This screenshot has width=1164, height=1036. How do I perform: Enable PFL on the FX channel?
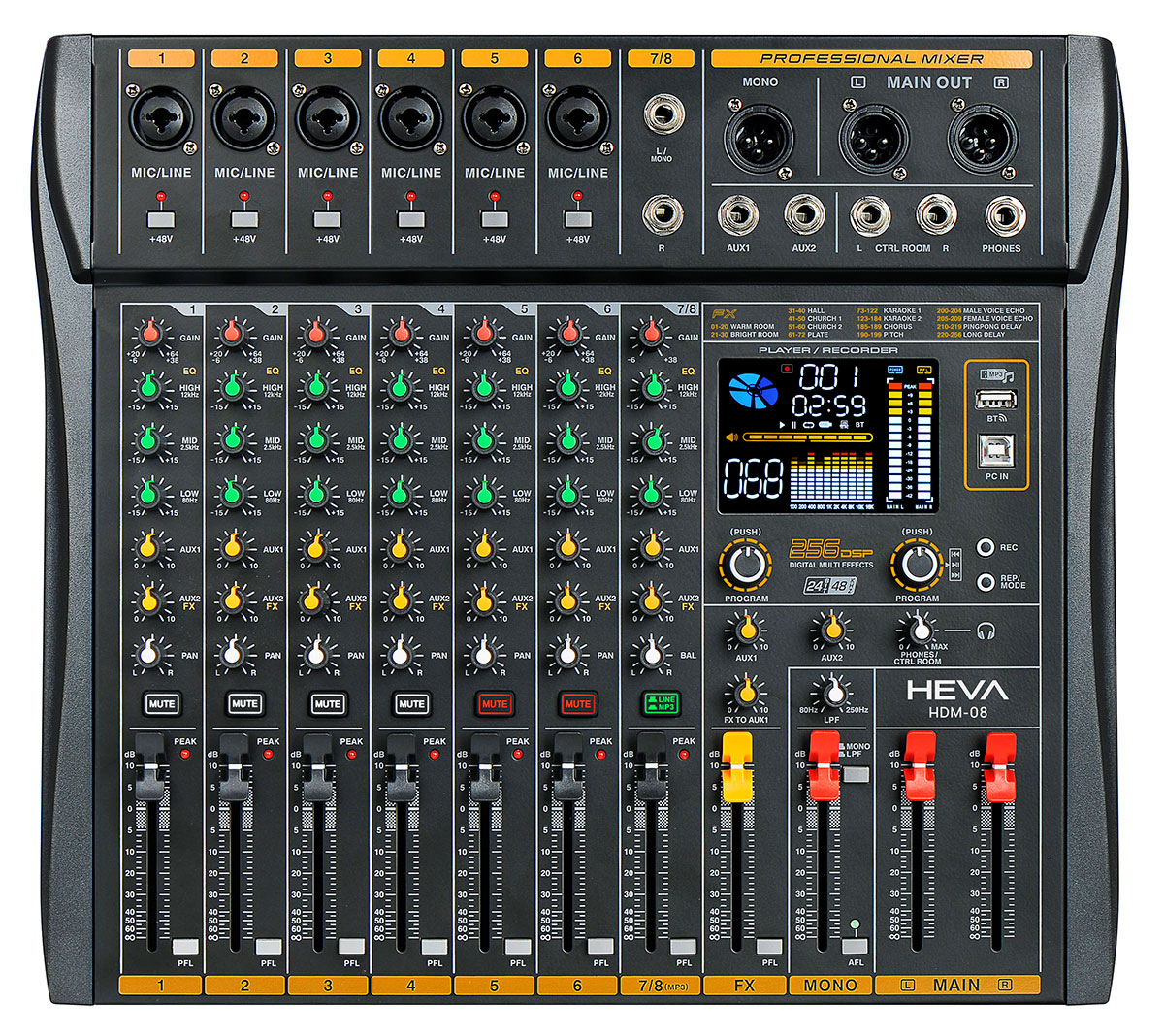pos(769,947)
